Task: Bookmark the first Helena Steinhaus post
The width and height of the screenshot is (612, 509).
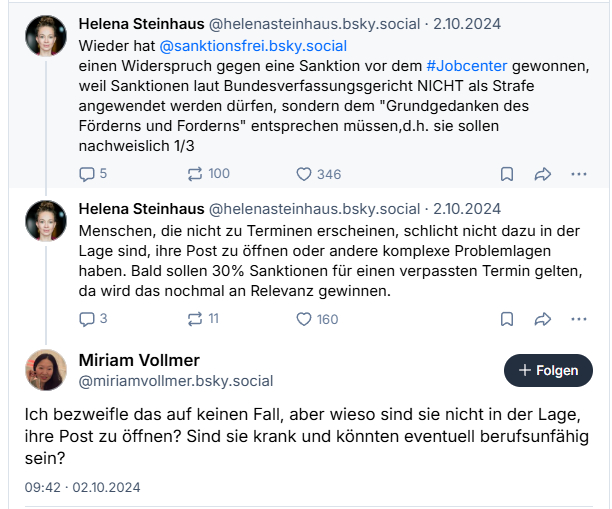Action: [x=507, y=174]
